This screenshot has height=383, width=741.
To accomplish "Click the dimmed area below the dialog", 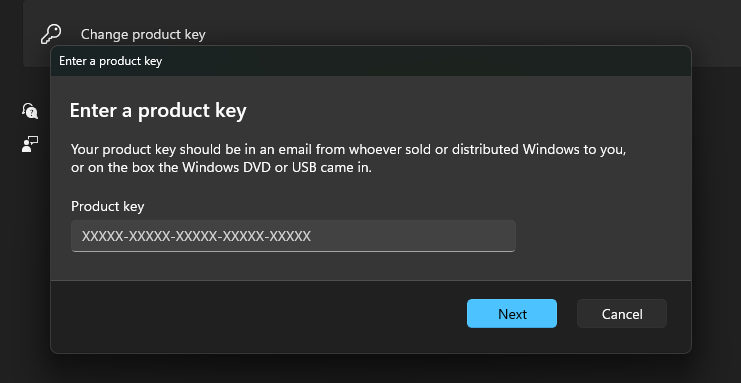I will (370, 370).
